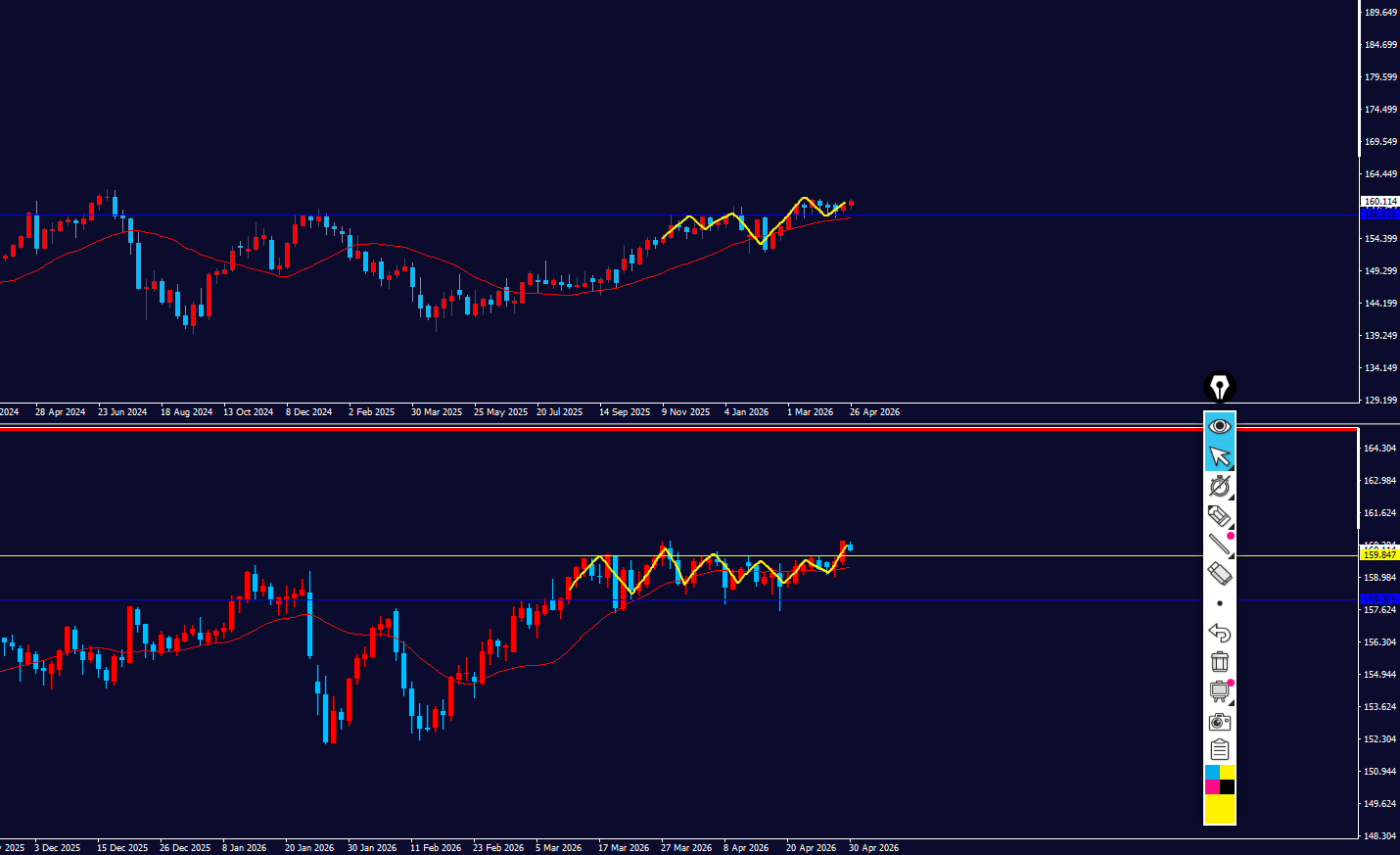Take a screenshot with the camera icon
The image size is (1400, 855).
[x=1219, y=722]
